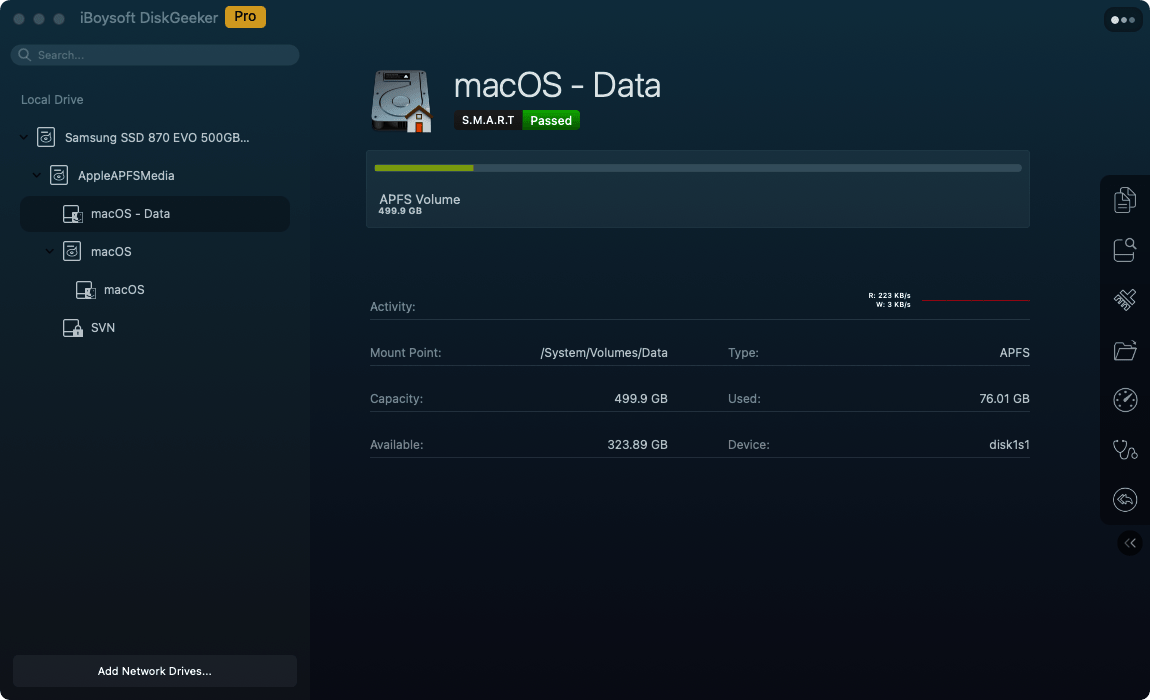Launch the Speed Test gauge tool
Image resolution: width=1150 pixels, height=700 pixels.
click(1125, 400)
